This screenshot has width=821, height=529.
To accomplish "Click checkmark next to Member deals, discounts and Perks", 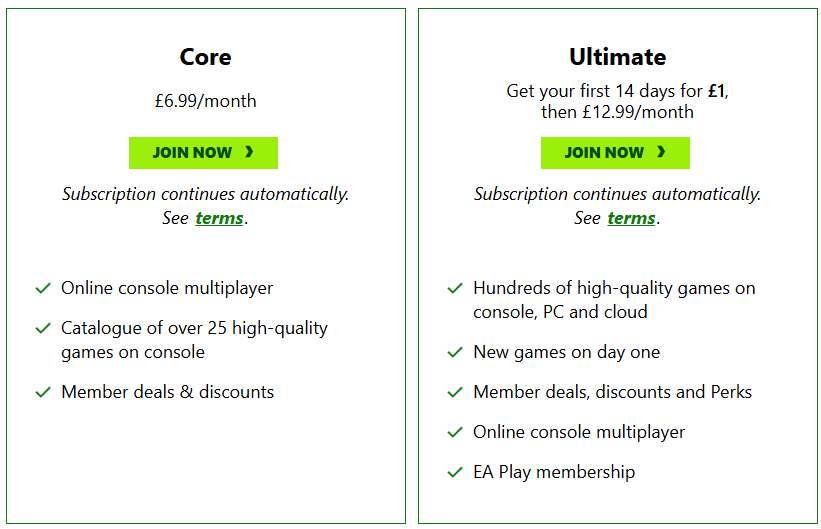I will [455, 392].
